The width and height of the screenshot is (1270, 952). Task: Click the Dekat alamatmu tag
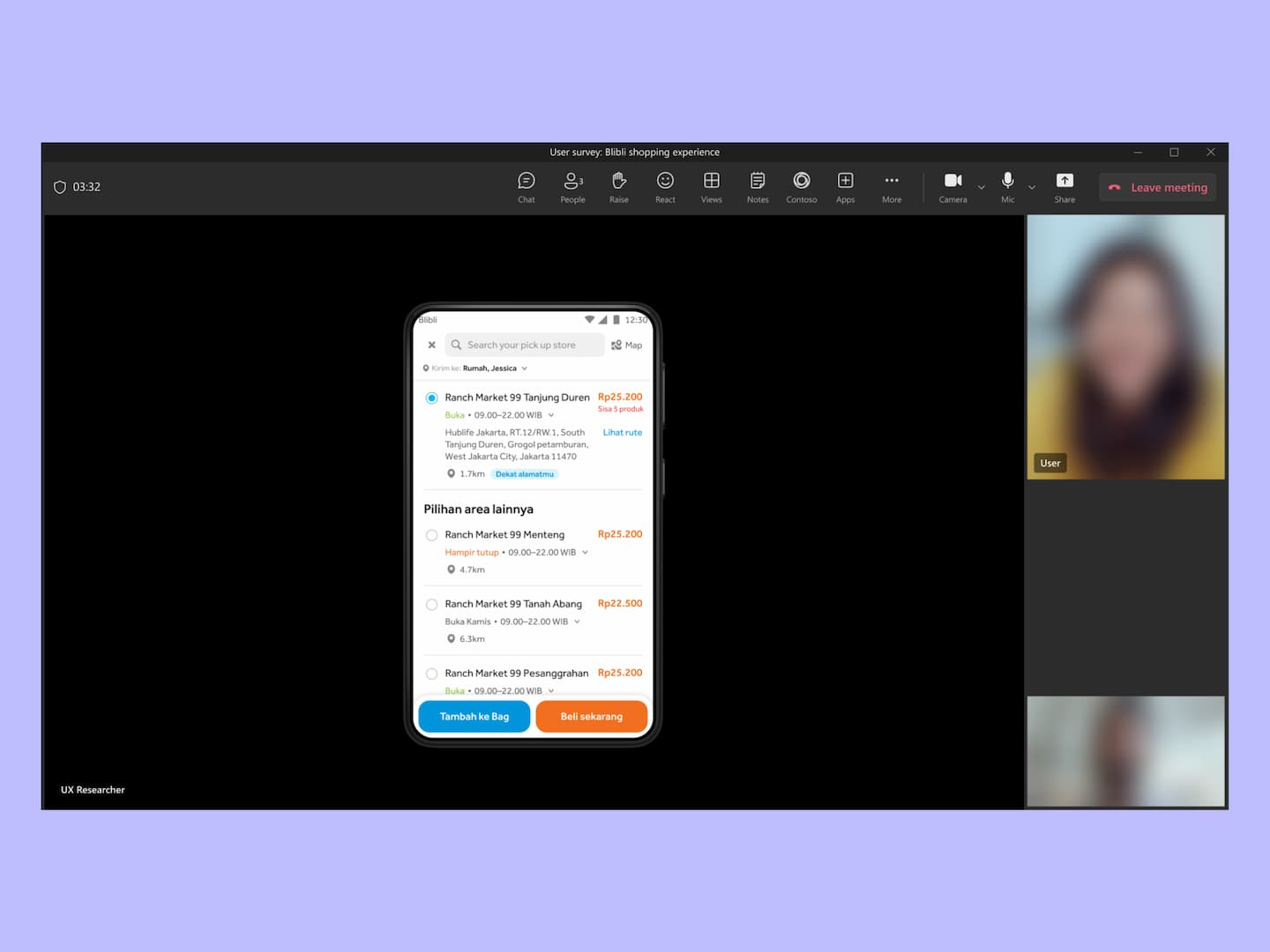point(525,474)
